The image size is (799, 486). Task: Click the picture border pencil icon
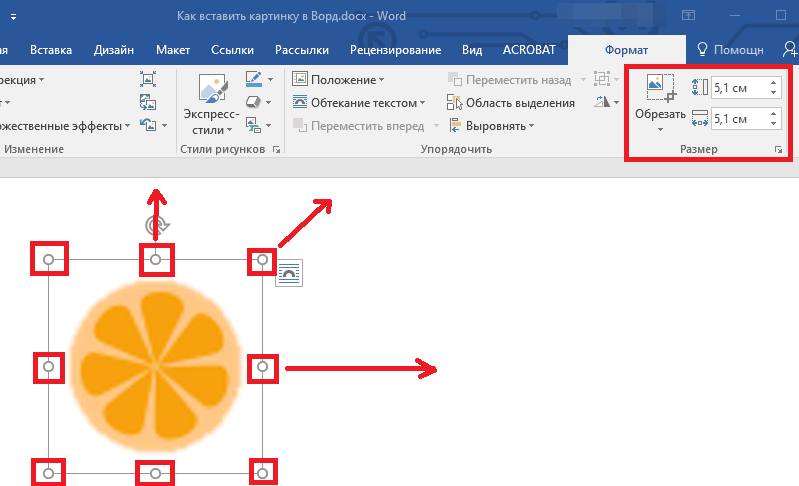253,79
